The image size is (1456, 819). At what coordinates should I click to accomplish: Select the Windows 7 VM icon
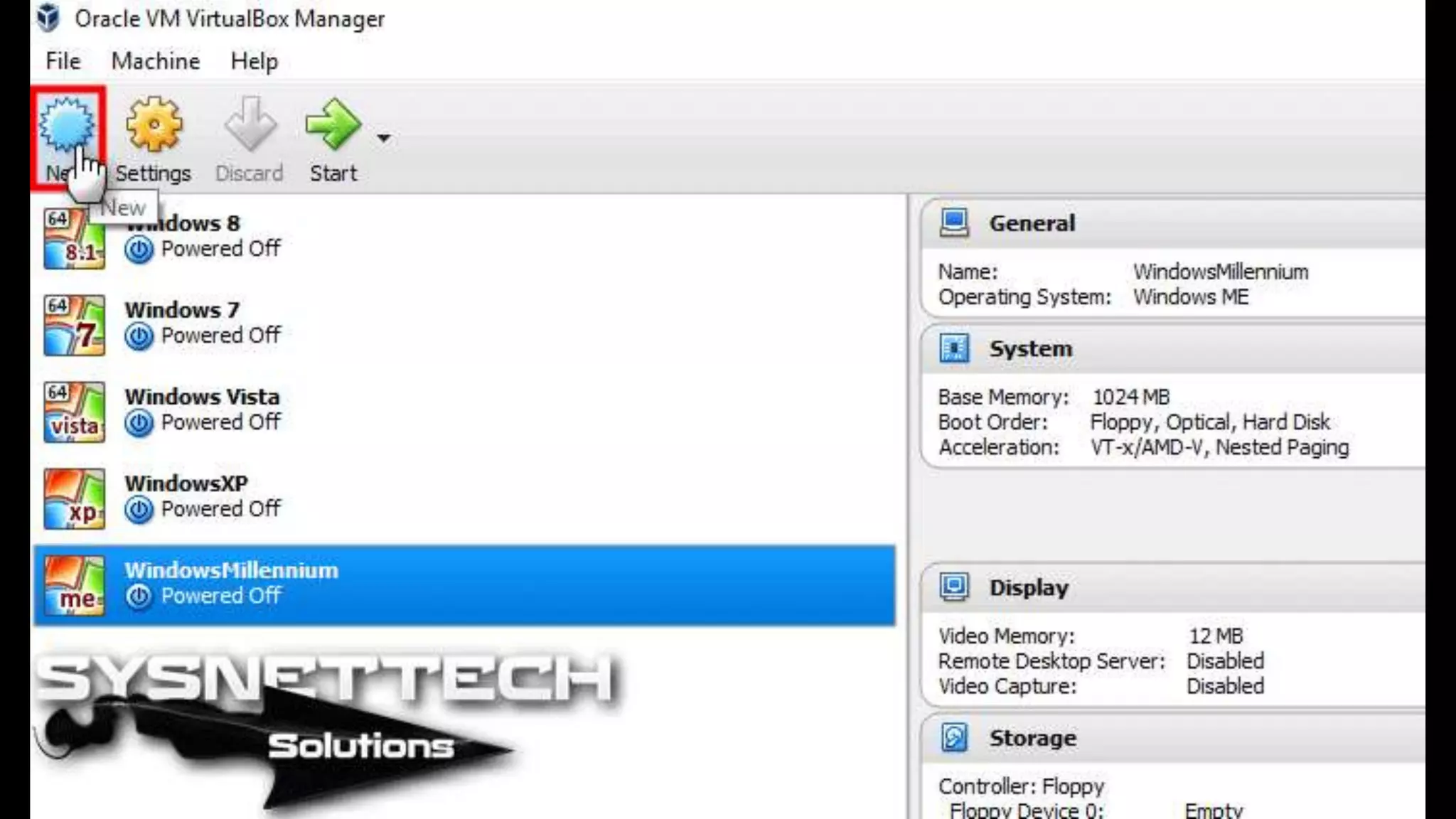coord(74,325)
